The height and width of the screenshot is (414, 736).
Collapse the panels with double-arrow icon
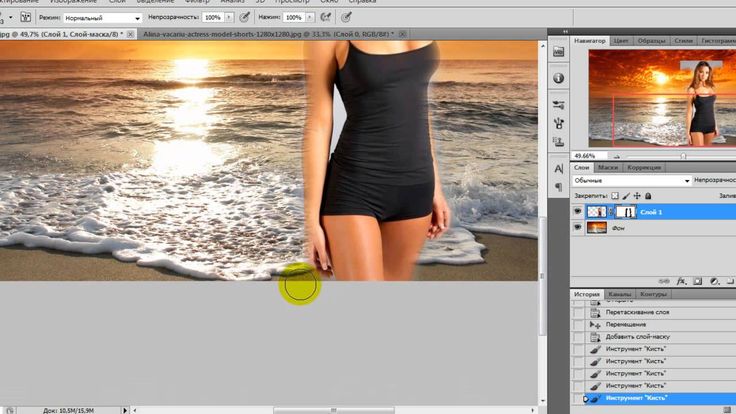[x=565, y=31]
